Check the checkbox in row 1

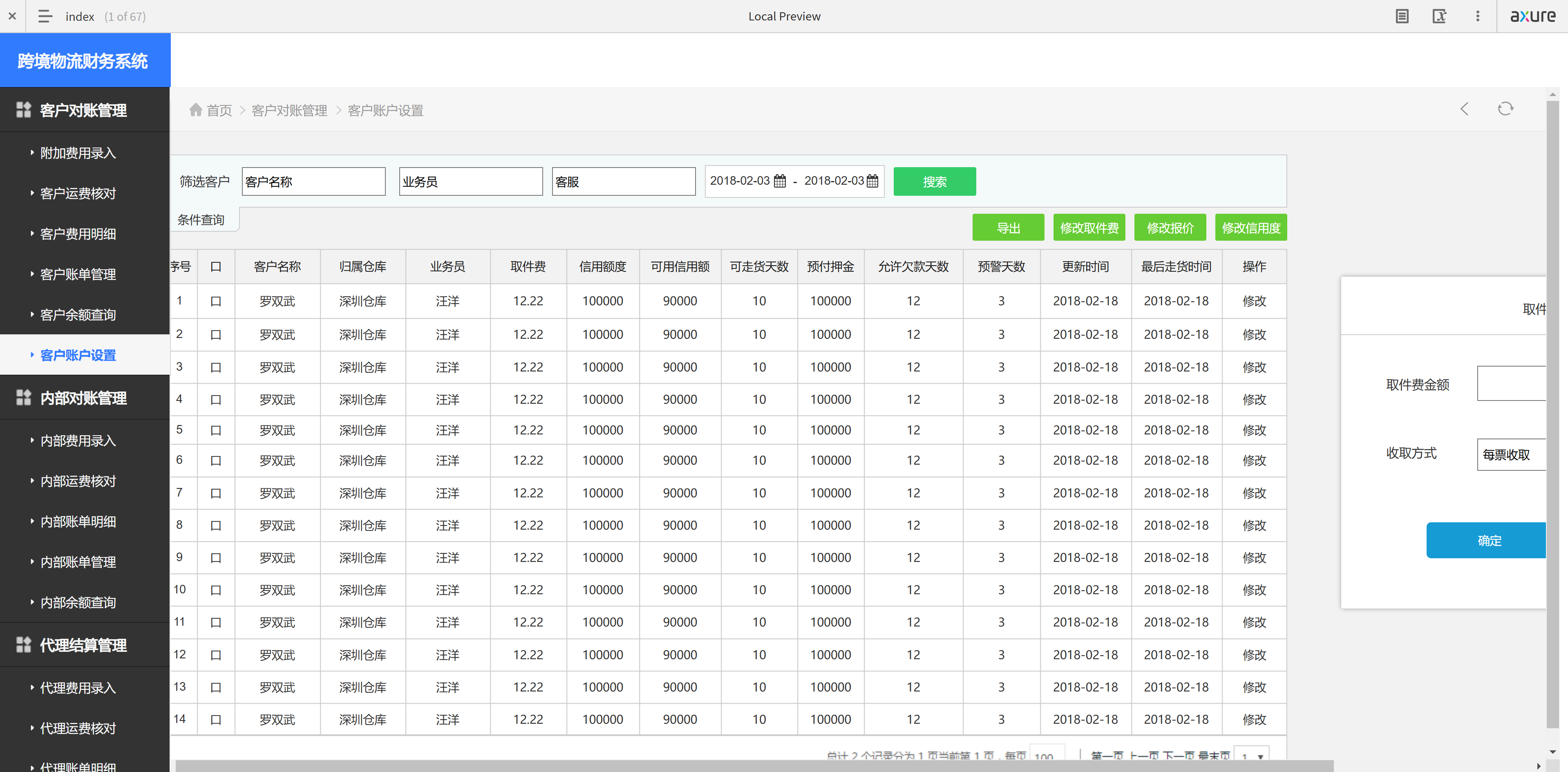215,301
